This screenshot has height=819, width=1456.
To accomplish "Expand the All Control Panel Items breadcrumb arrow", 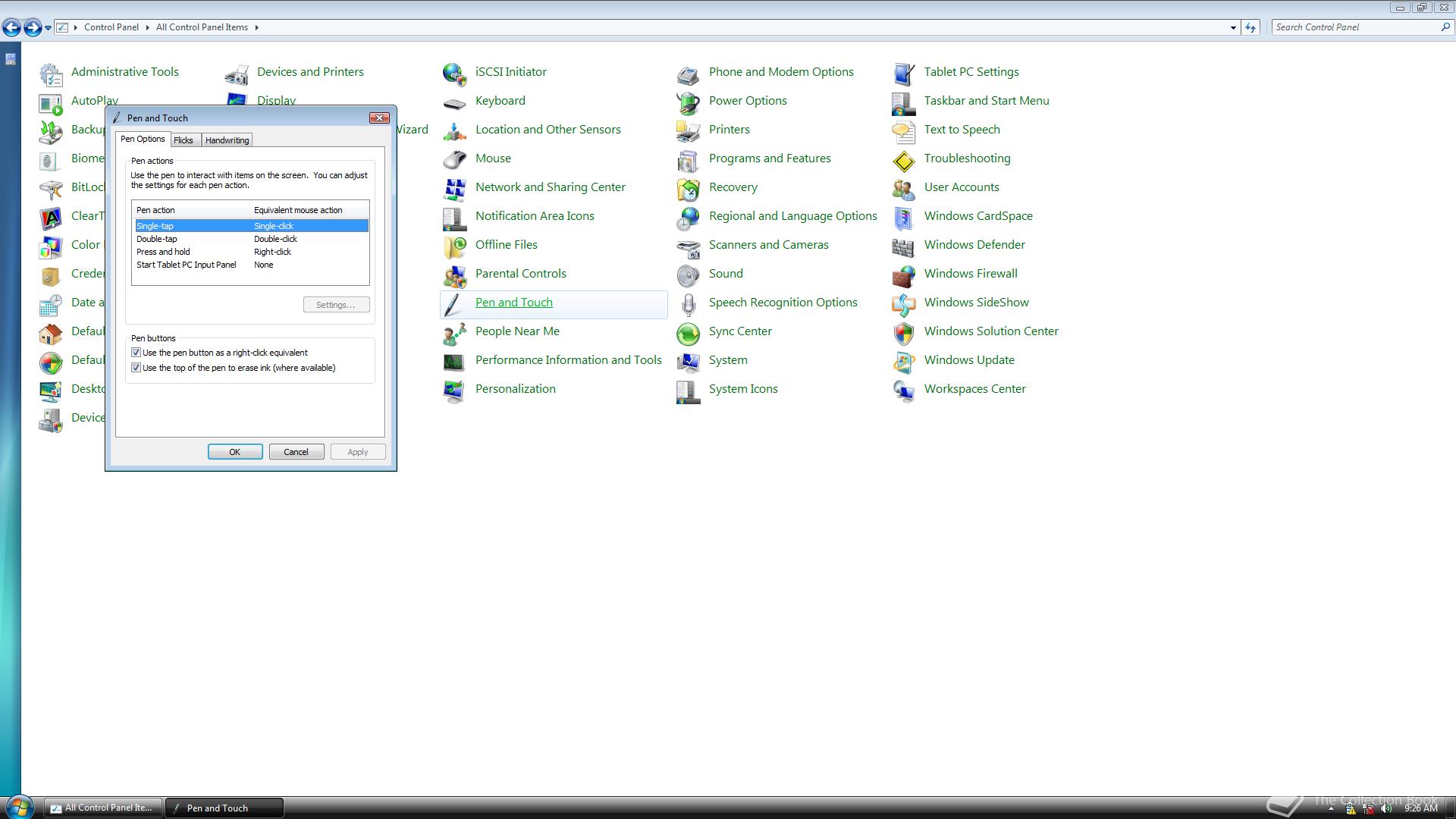I will (257, 27).
